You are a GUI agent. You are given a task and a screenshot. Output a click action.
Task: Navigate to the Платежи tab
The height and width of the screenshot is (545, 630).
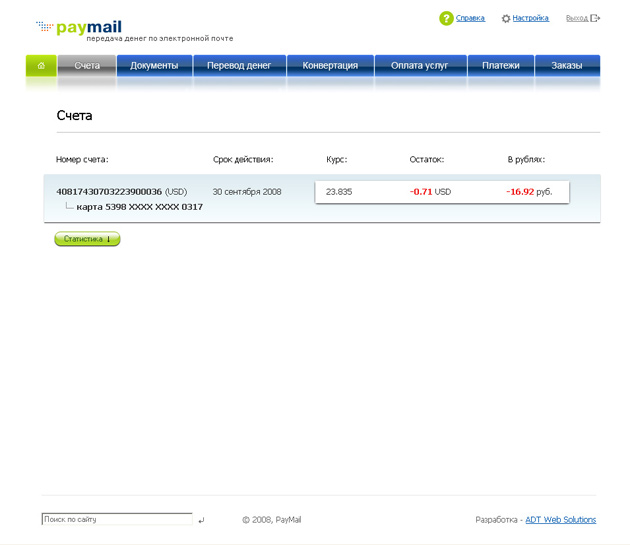[x=500, y=66]
